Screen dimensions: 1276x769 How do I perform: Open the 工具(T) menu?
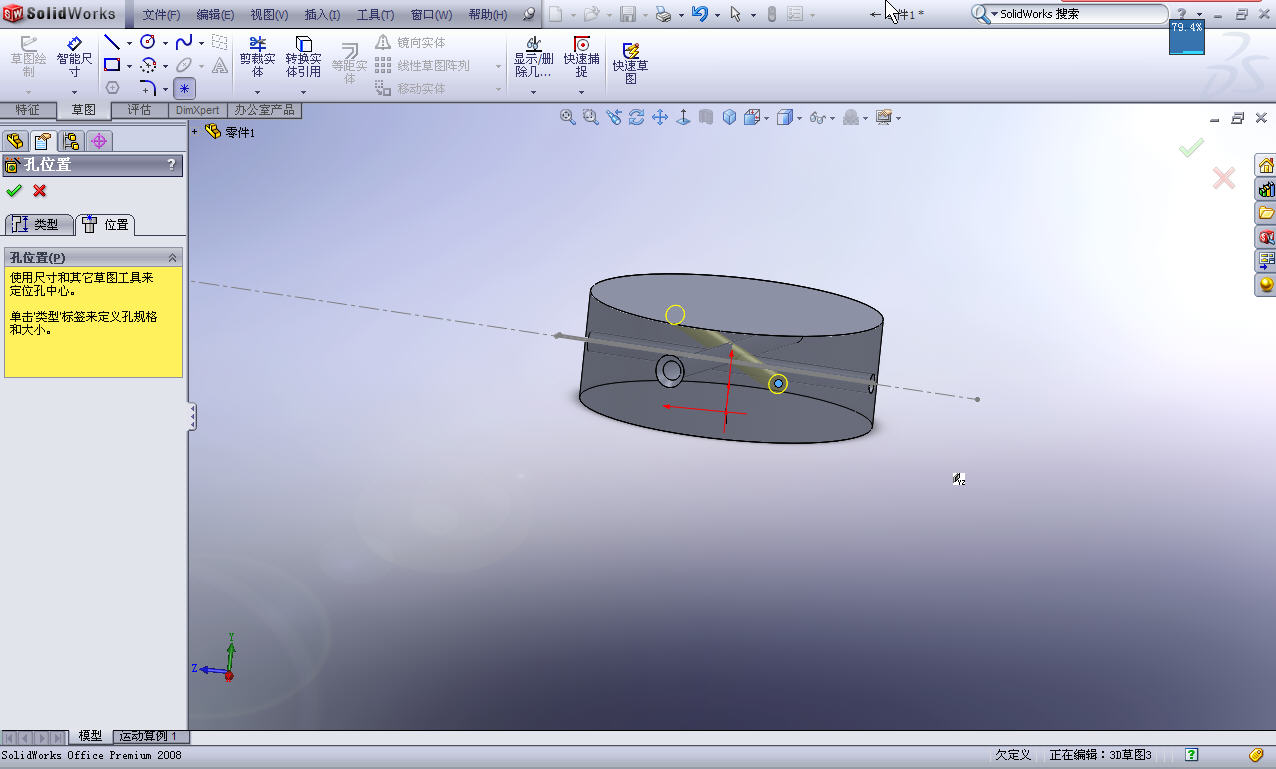click(x=375, y=15)
